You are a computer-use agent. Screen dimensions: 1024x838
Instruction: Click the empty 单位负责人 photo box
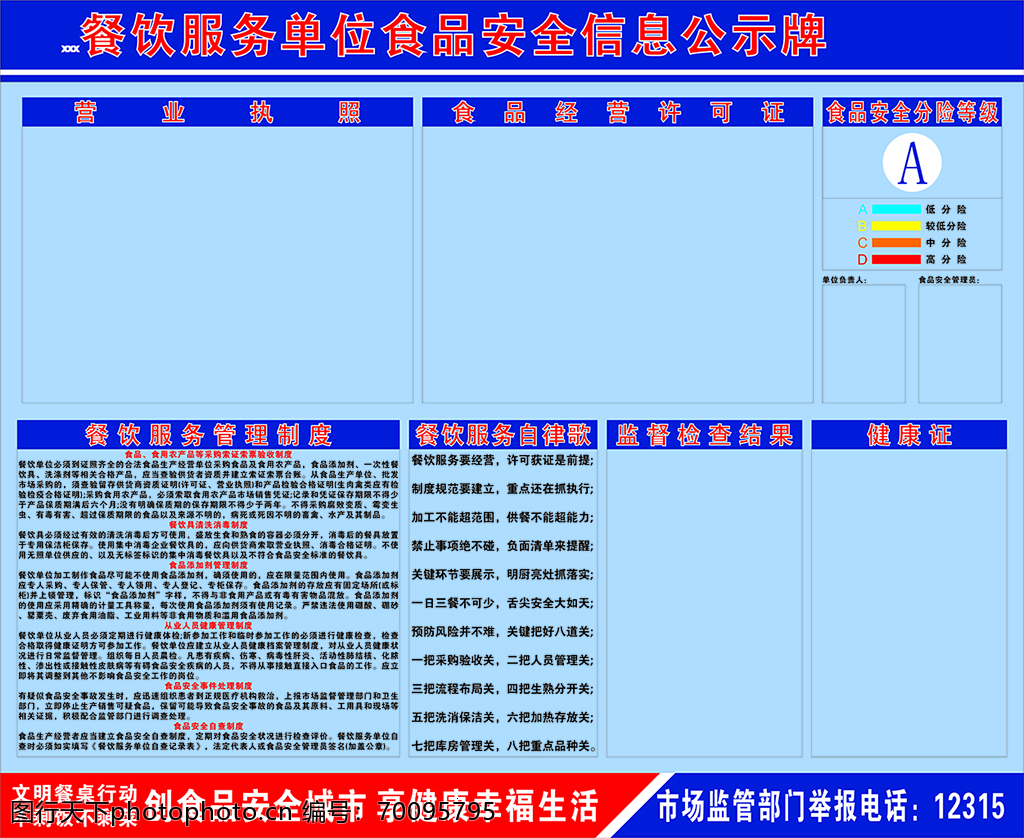[864, 344]
